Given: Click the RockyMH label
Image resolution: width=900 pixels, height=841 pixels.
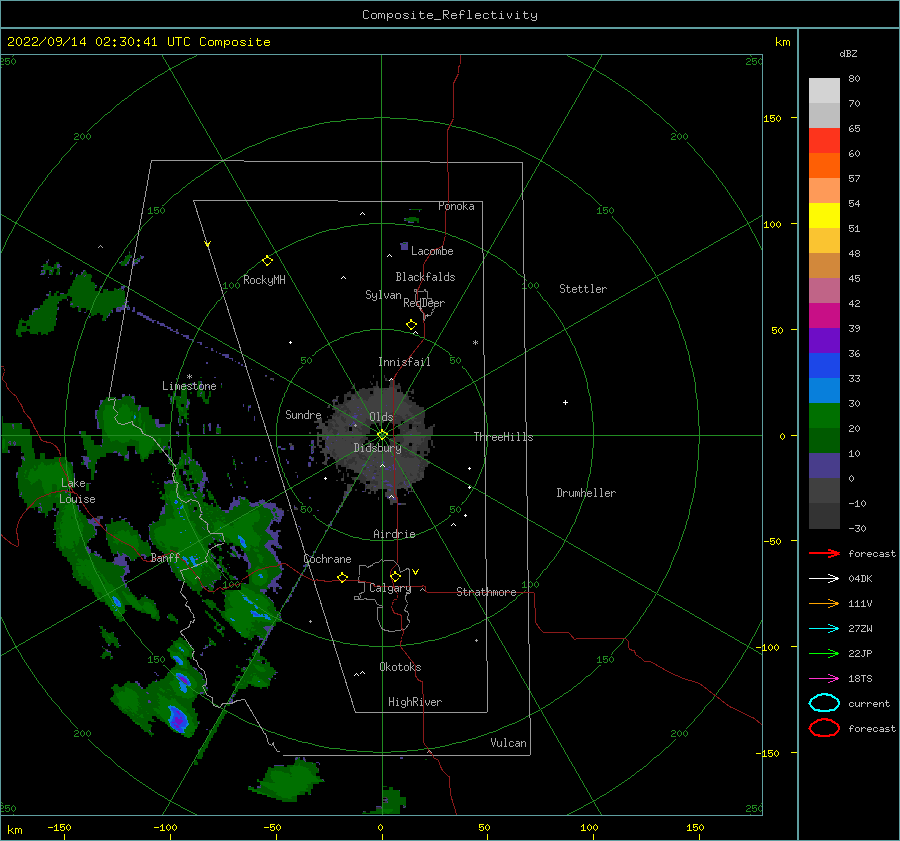Looking at the screenshot, I should pyautogui.click(x=264, y=280).
